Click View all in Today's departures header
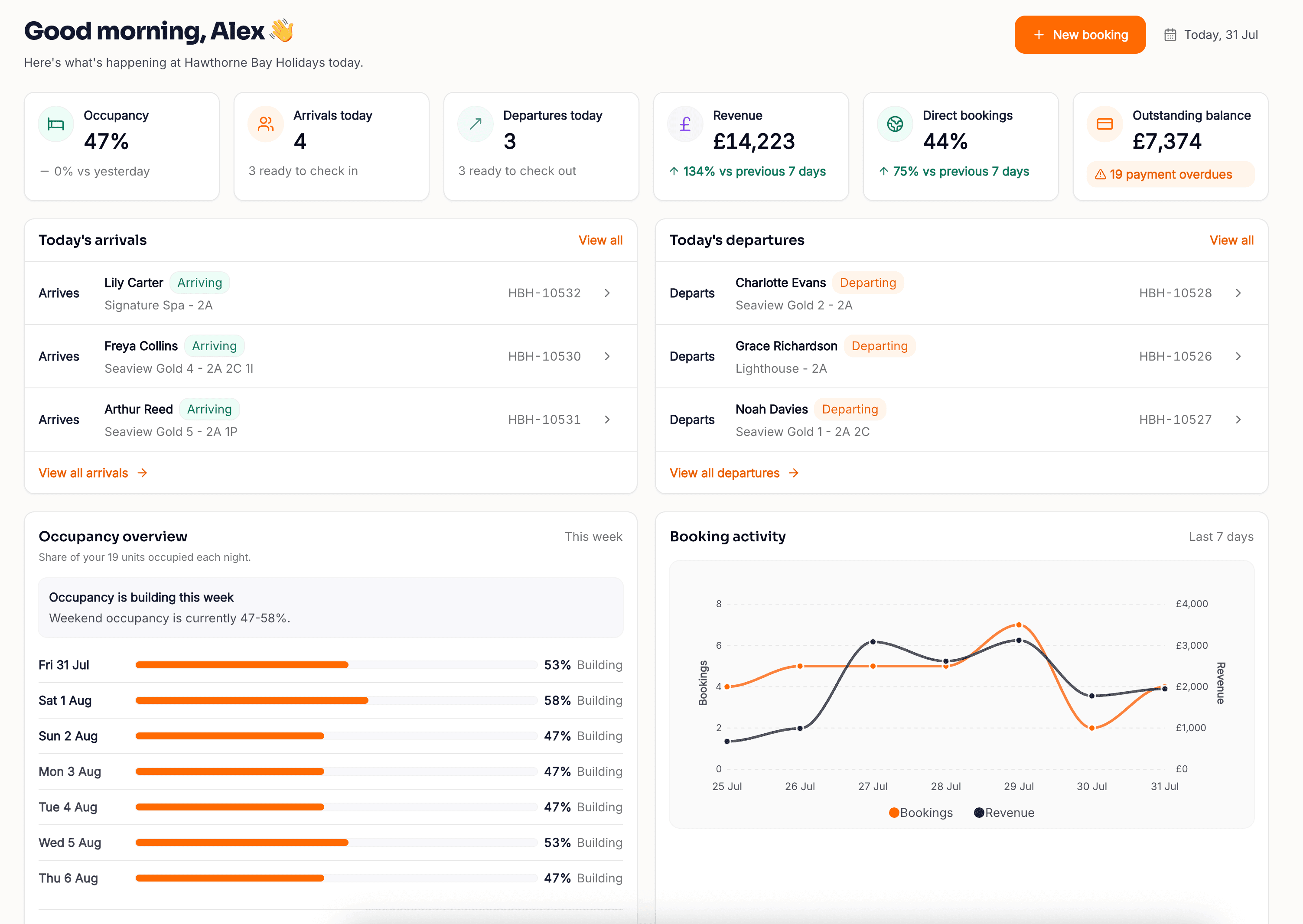Screen dimensions: 1303x924 point(1231,240)
